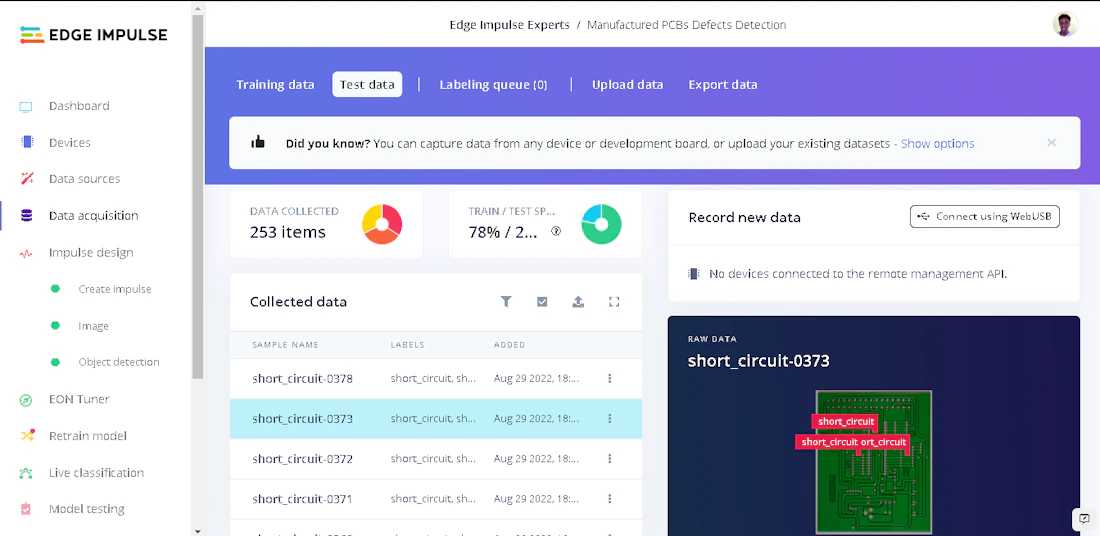Open the options menu for short_circuit-0373
Screen dimensions: 1100x536
pyautogui.click(x=610, y=418)
